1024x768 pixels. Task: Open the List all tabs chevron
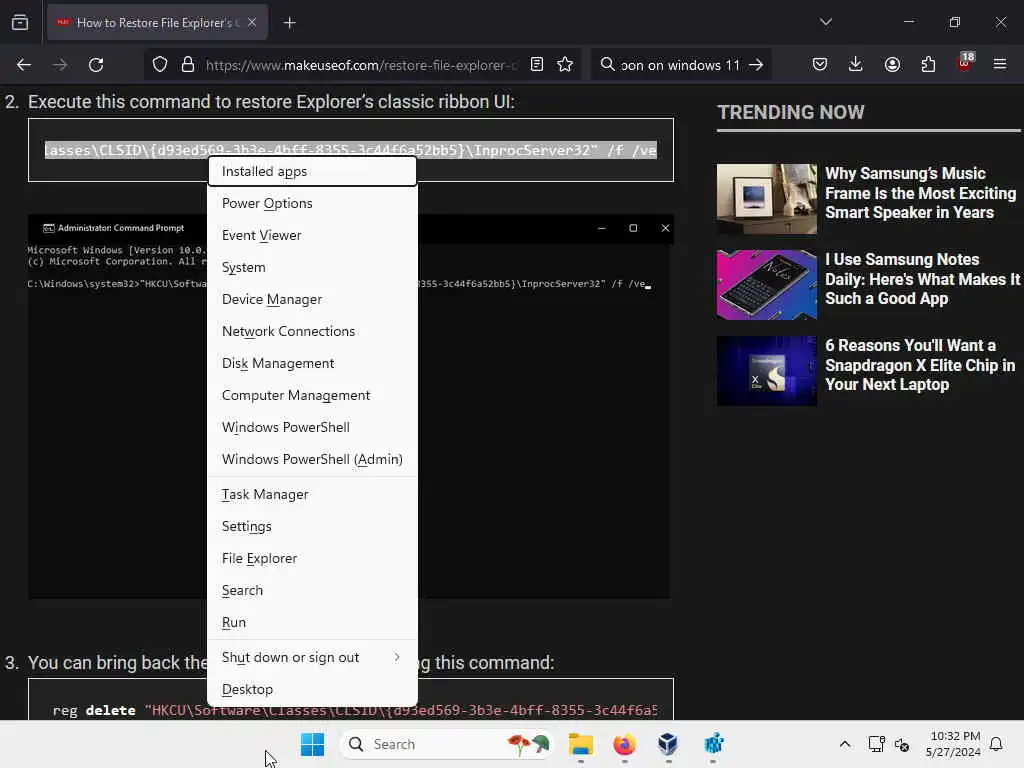[825, 22]
